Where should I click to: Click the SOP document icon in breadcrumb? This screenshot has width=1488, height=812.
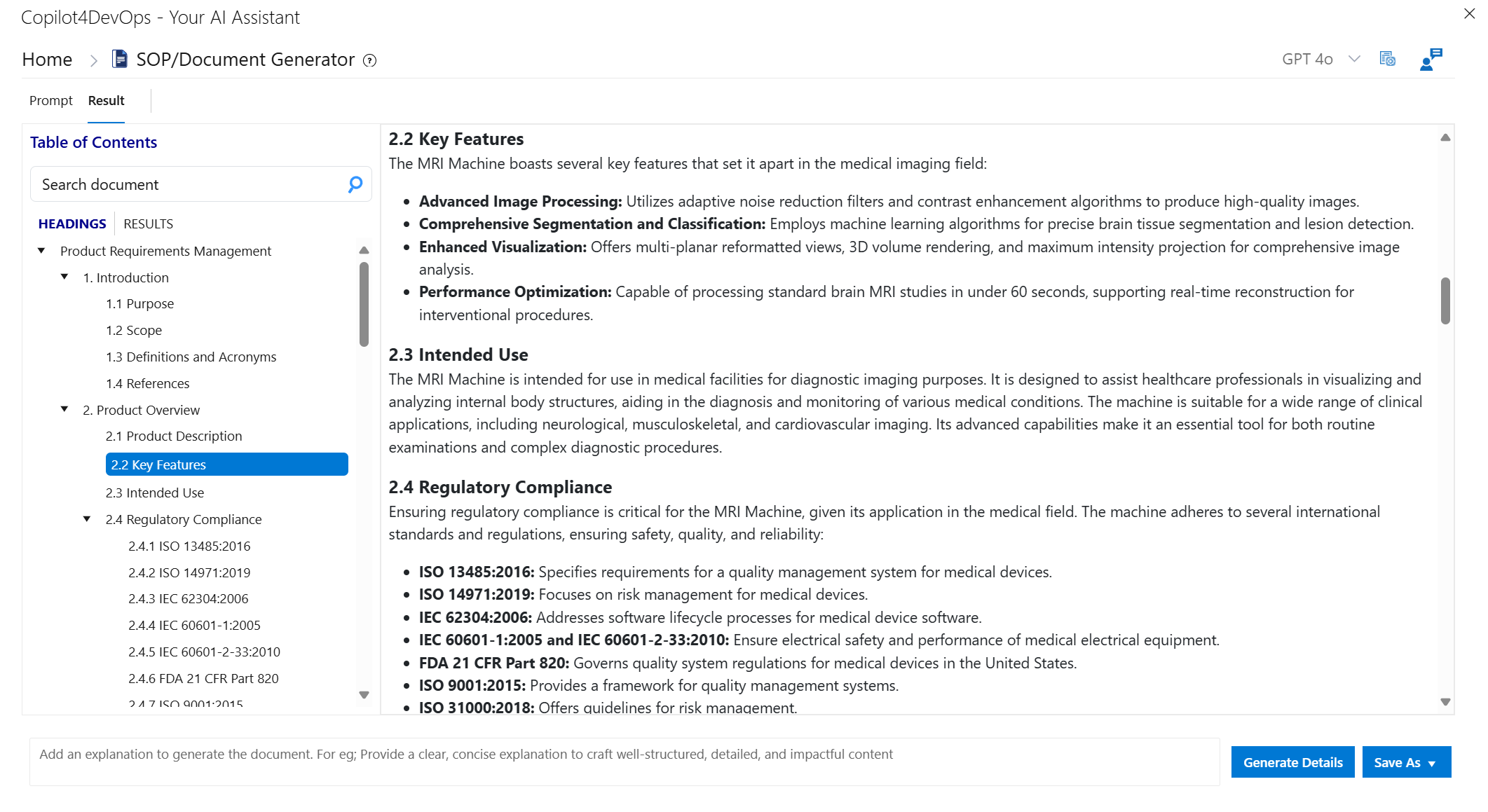[121, 59]
